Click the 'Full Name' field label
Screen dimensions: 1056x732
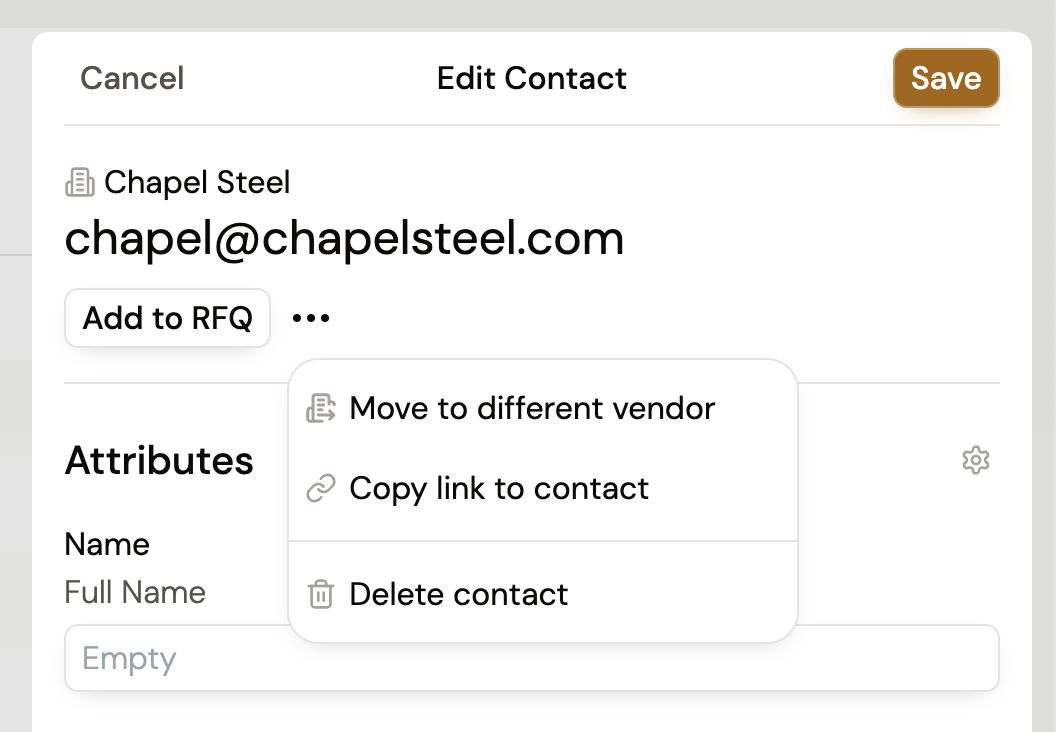(x=135, y=592)
